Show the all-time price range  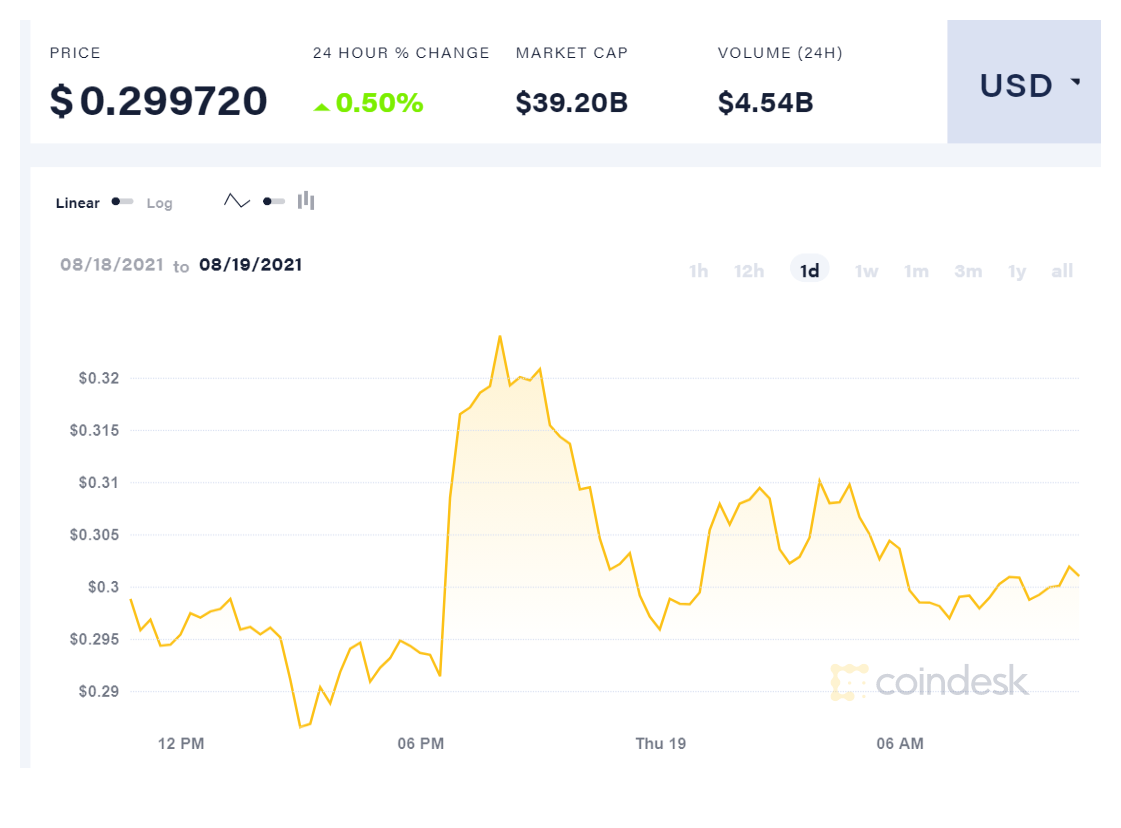pos(1062,271)
